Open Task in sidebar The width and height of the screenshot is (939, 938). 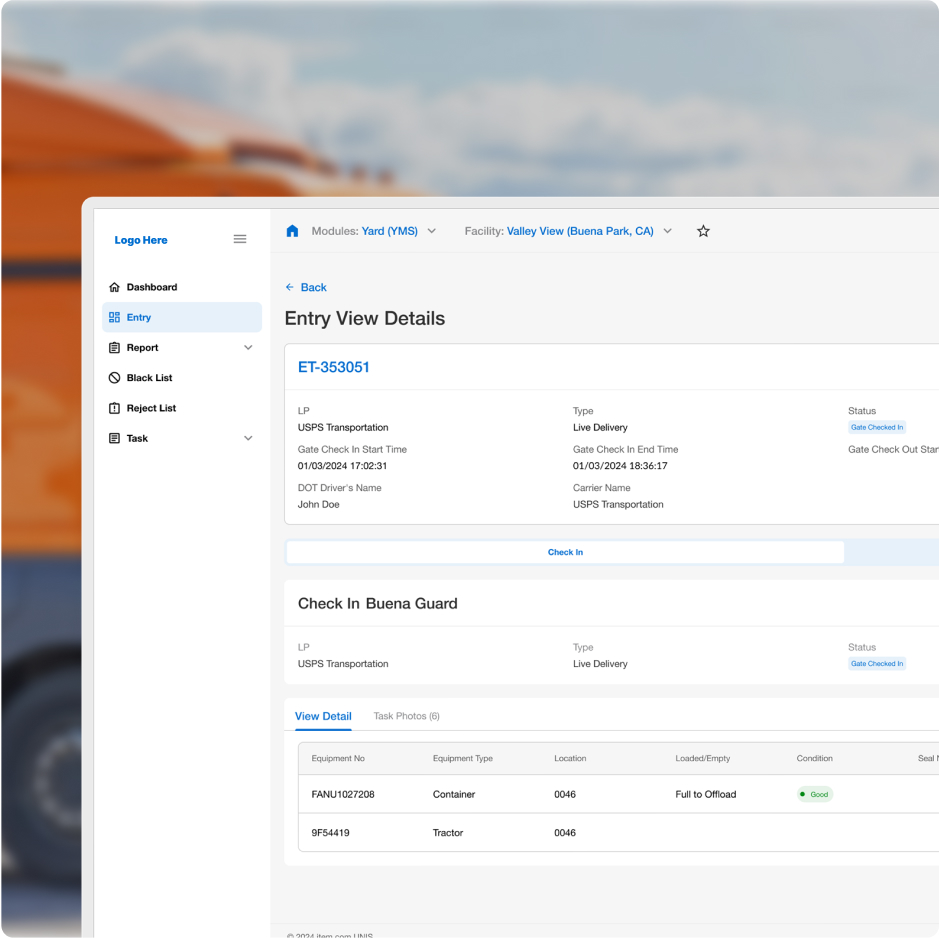[x=182, y=438]
